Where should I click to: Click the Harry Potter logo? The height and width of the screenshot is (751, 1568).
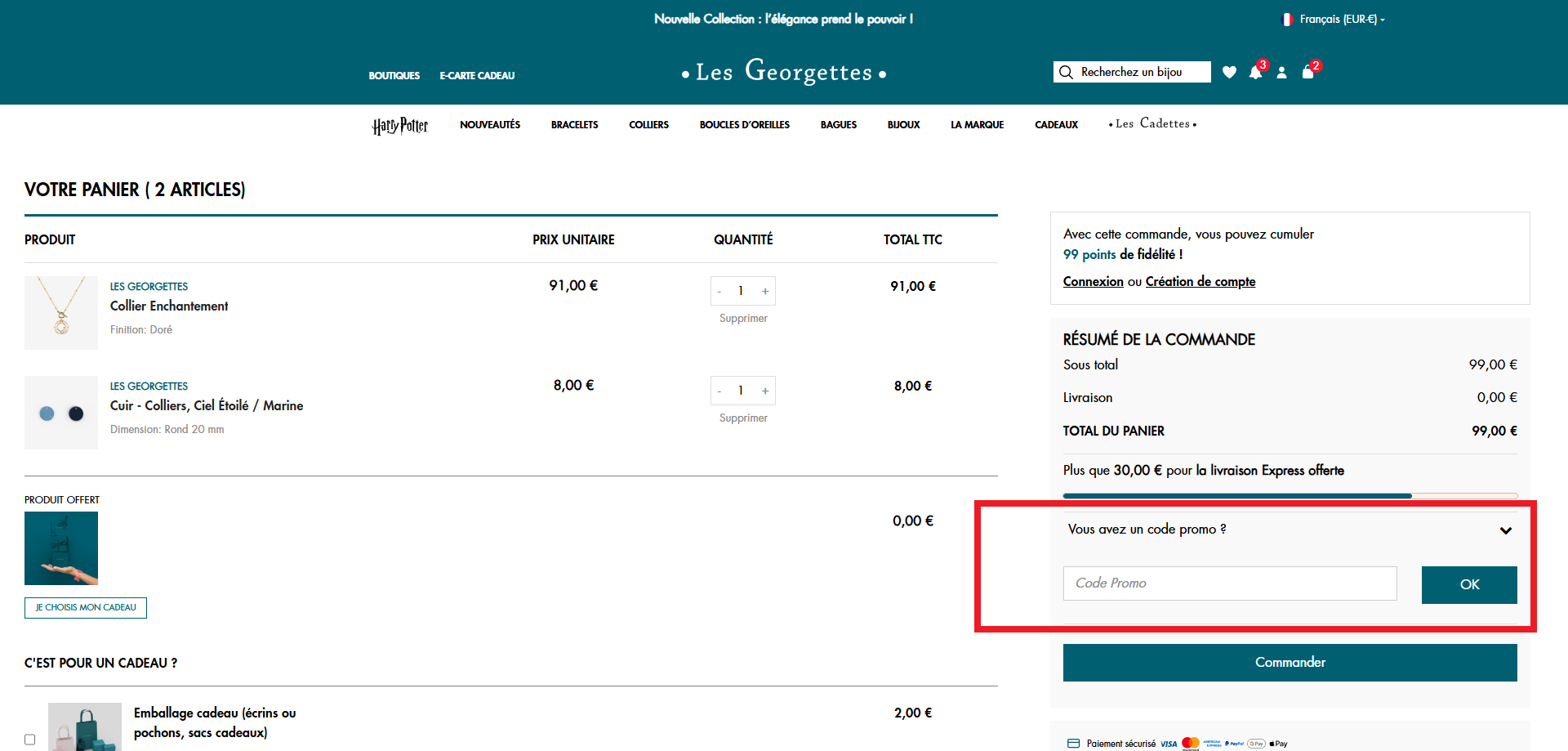[400, 125]
